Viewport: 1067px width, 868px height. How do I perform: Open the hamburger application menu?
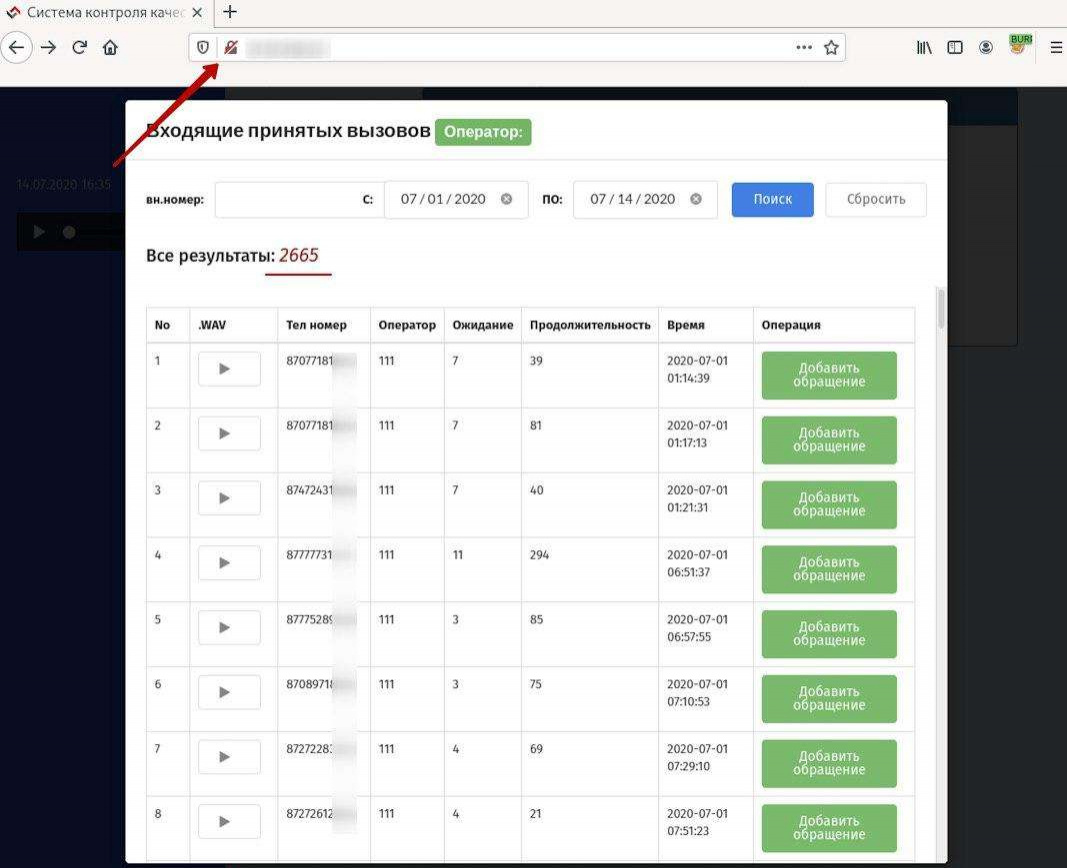1056,48
